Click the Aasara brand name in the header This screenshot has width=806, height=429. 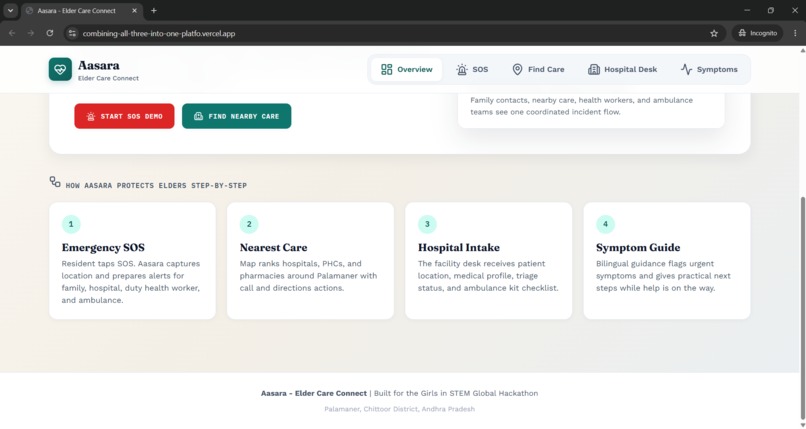pos(99,65)
